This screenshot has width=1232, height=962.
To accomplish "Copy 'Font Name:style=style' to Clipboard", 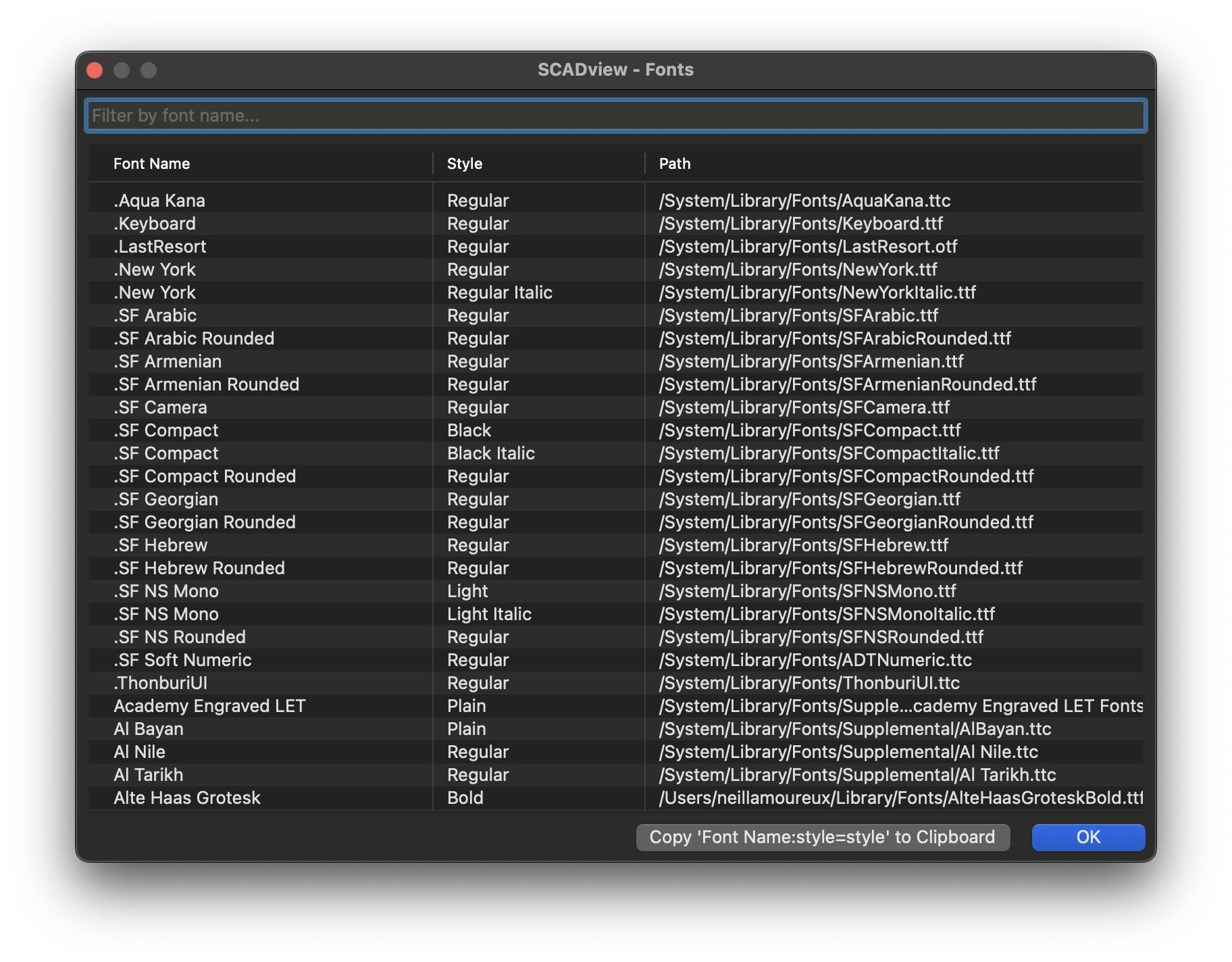I will tap(822, 837).
